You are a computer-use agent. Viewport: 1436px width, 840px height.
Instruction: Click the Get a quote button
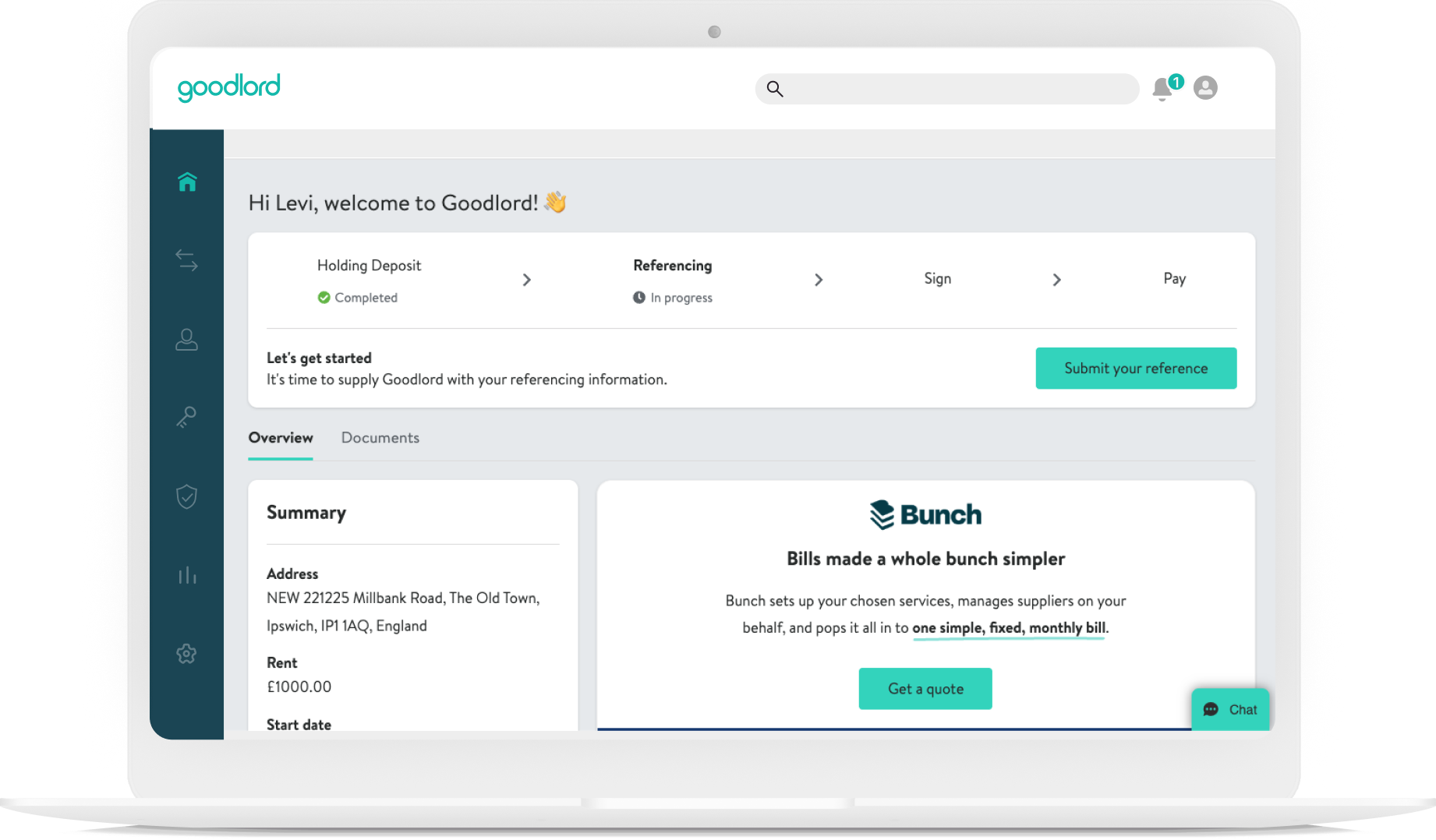(925, 689)
